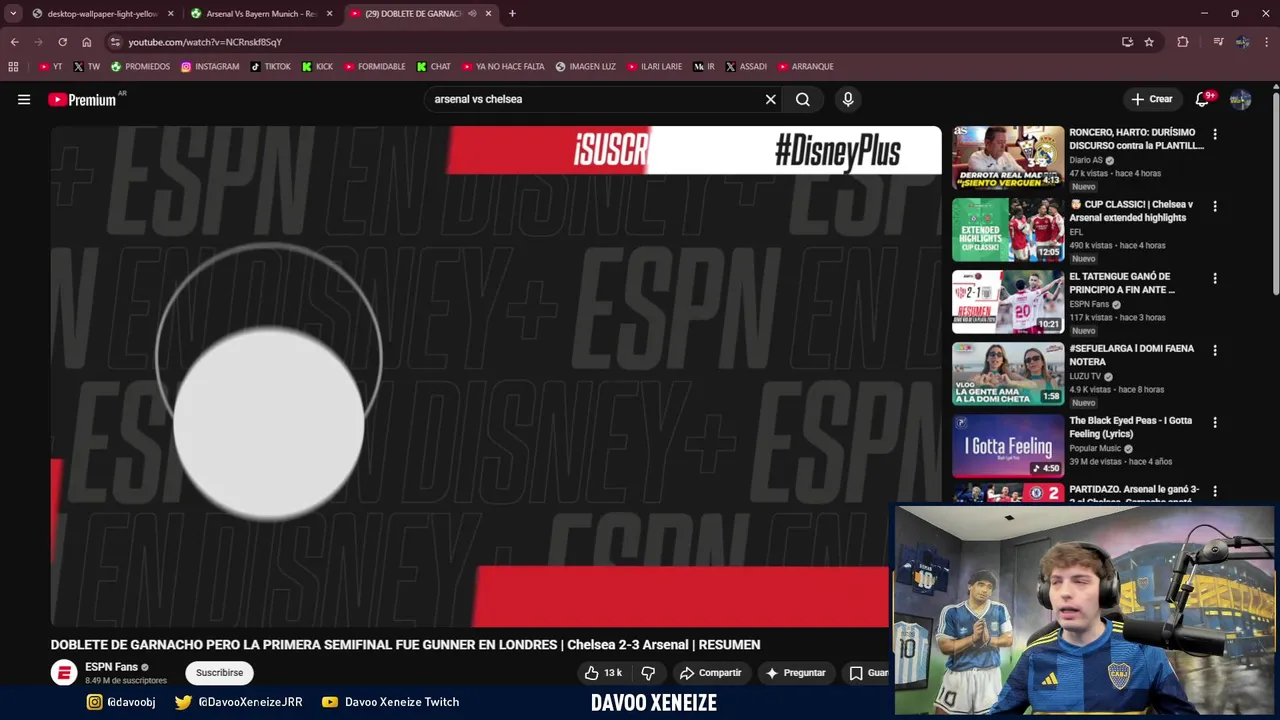Dislike the video with thumbs down
This screenshot has width=1280, height=720.
[x=648, y=673]
